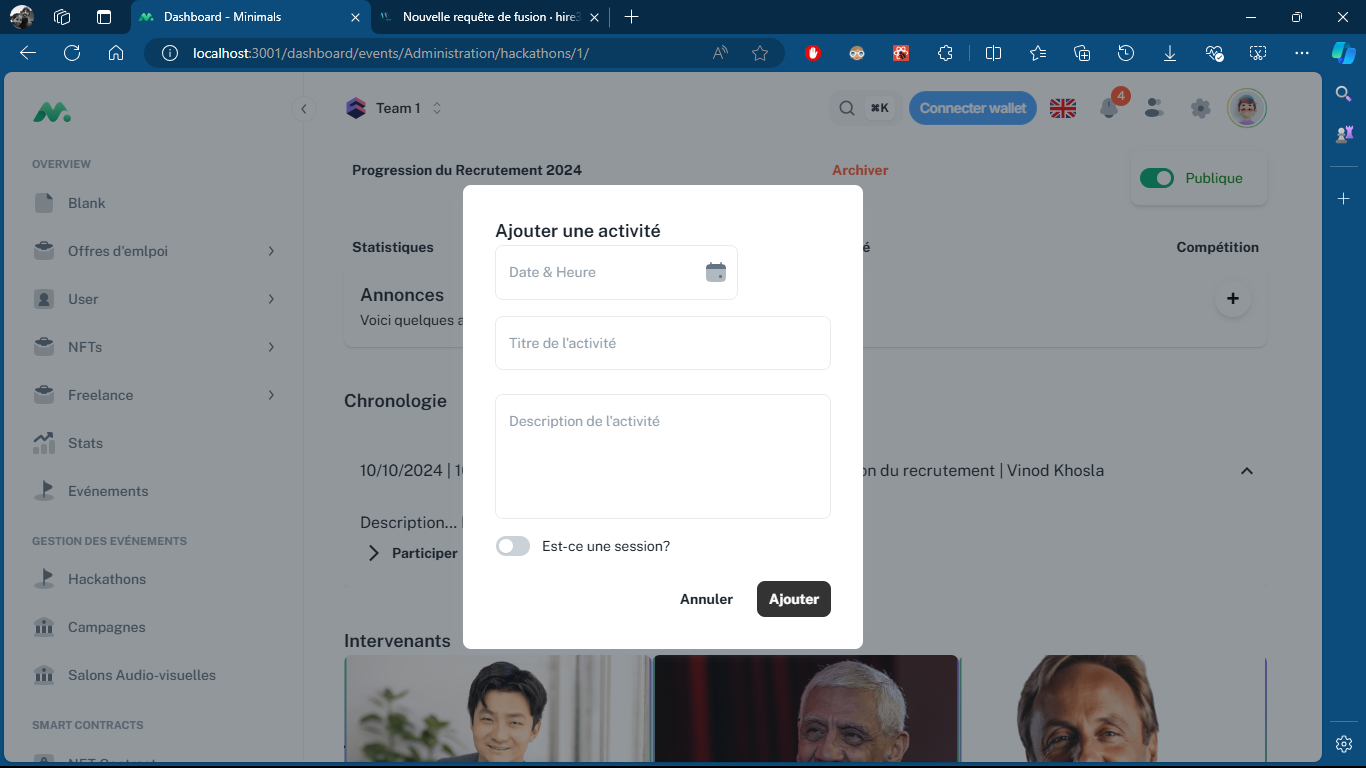Toggle the Est-ce une session switch
Image resolution: width=1366 pixels, height=768 pixels.
[x=513, y=546]
